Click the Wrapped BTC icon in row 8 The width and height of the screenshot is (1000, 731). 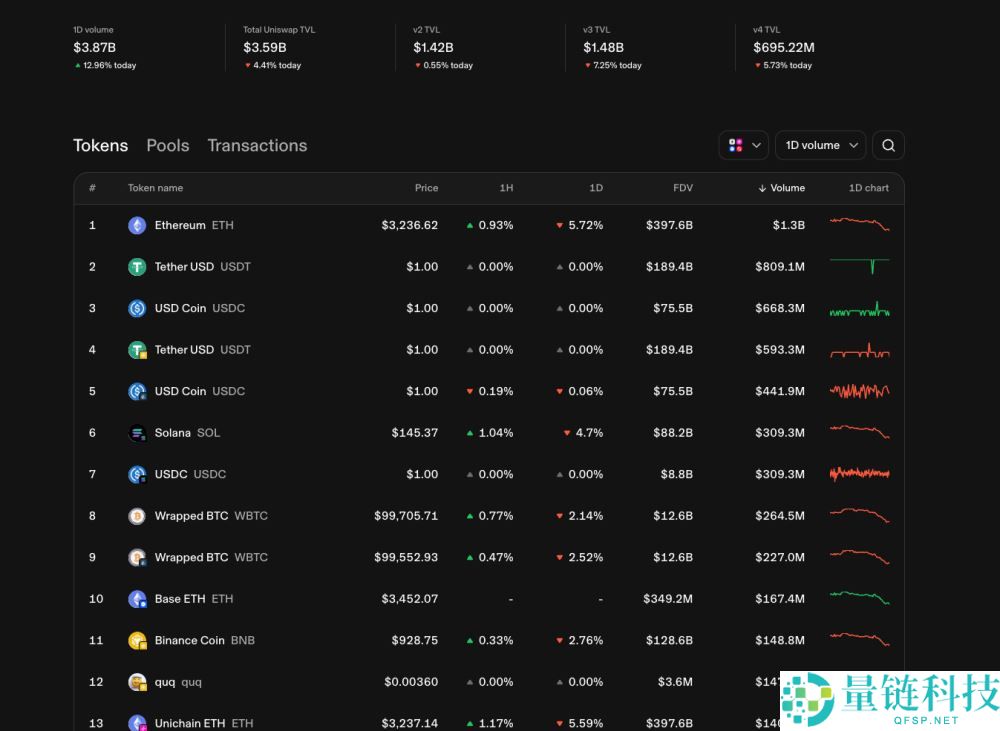(x=137, y=516)
